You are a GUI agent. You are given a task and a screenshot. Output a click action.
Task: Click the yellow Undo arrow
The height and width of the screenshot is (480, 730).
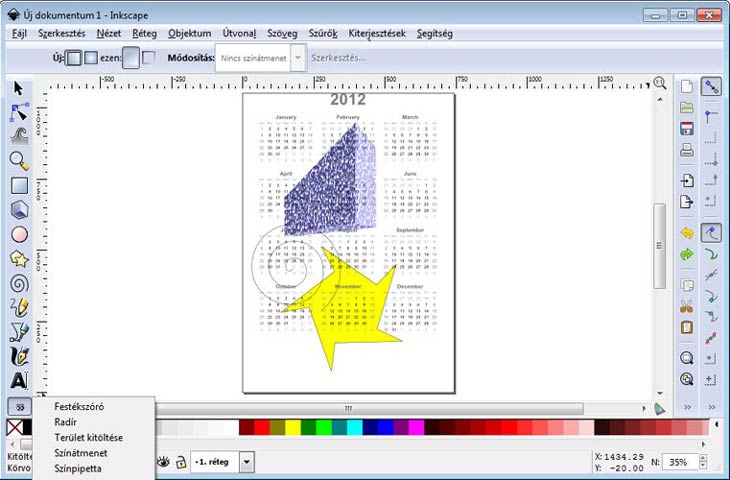687,232
